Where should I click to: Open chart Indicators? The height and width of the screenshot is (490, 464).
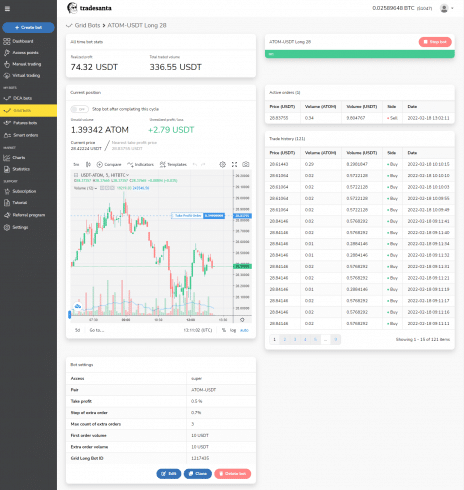[x=140, y=164]
